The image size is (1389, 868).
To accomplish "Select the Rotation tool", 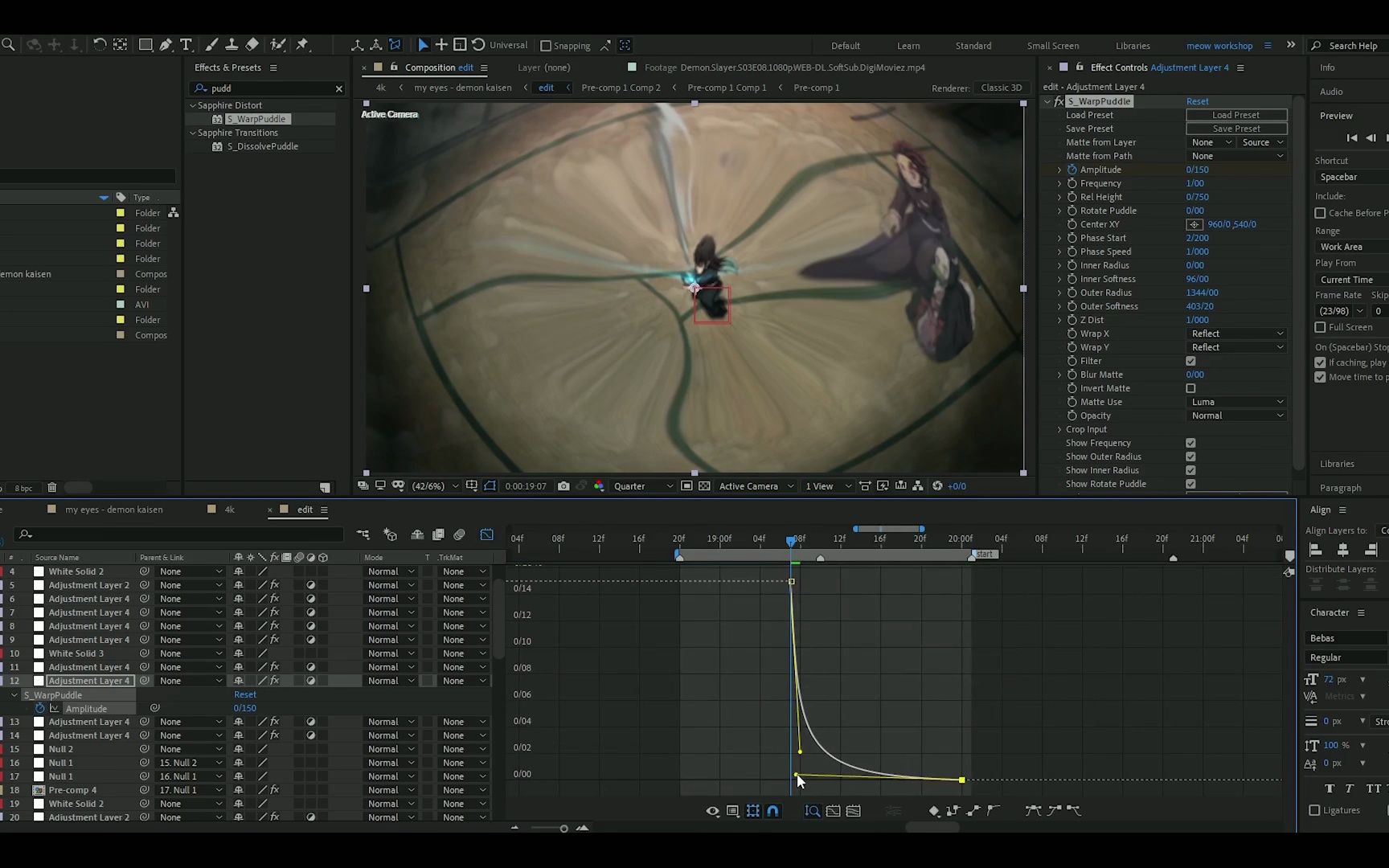I will (x=100, y=45).
